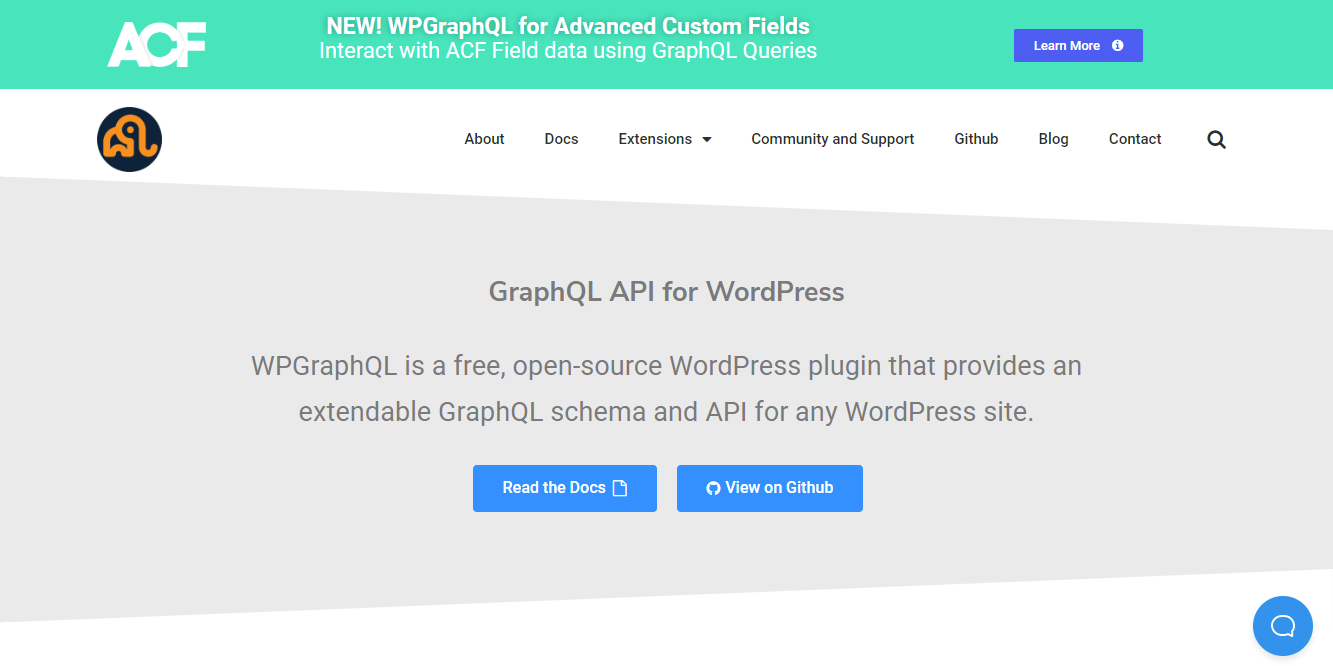Go to the About page
Viewport: 1333px width, 666px height.
coord(484,139)
